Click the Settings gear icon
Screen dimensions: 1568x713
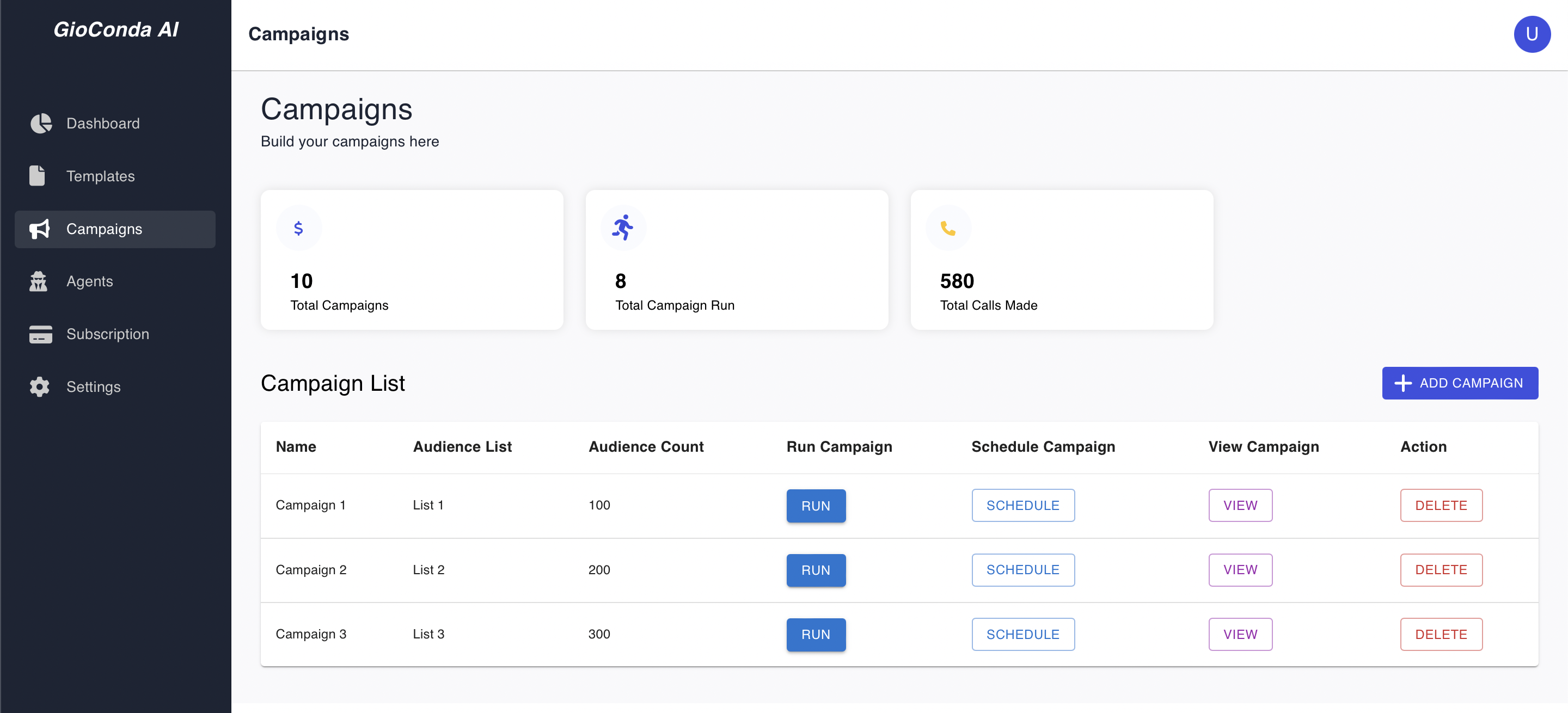[40, 387]
